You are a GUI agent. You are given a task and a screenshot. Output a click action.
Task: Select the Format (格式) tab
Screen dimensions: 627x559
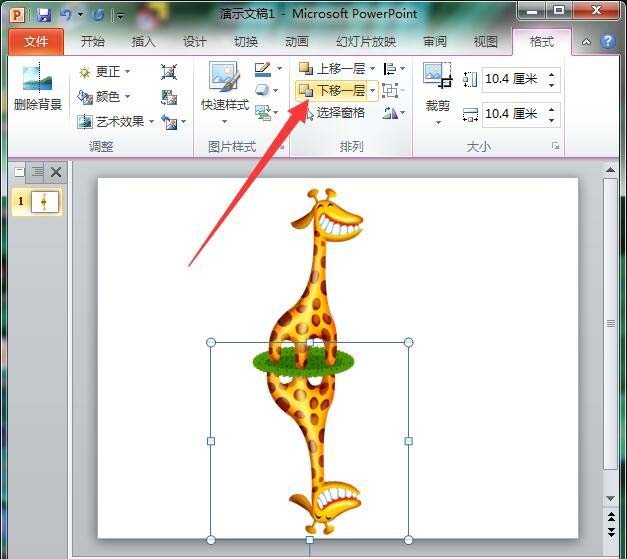point(541,42)
